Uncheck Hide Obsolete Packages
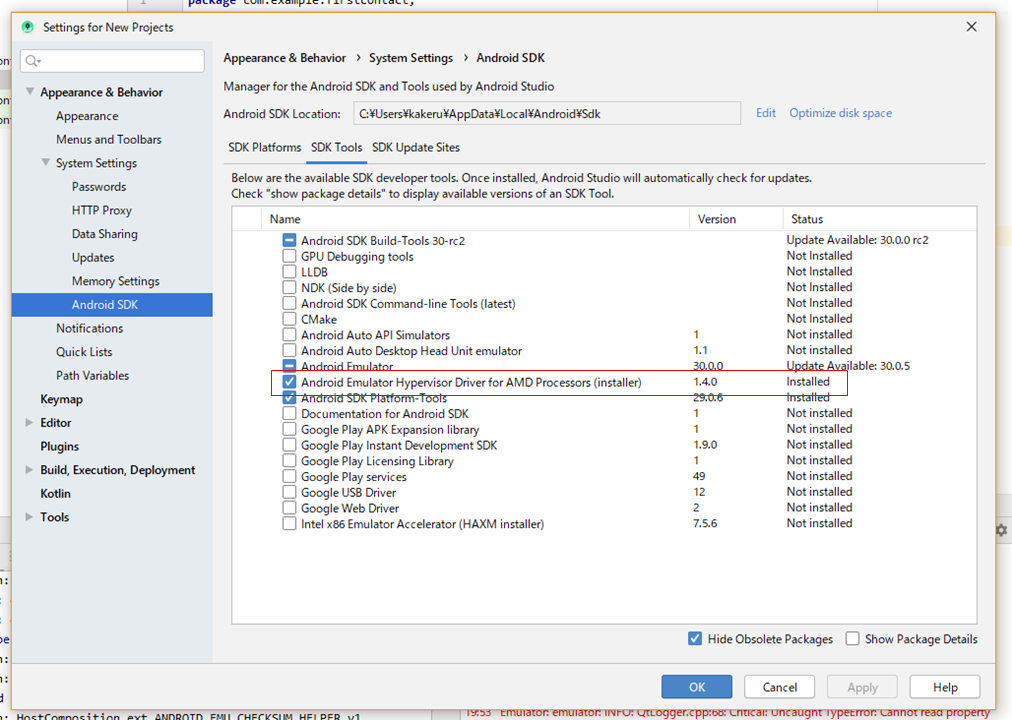This screenshot has width=1012, height=720. pos(694,639)
